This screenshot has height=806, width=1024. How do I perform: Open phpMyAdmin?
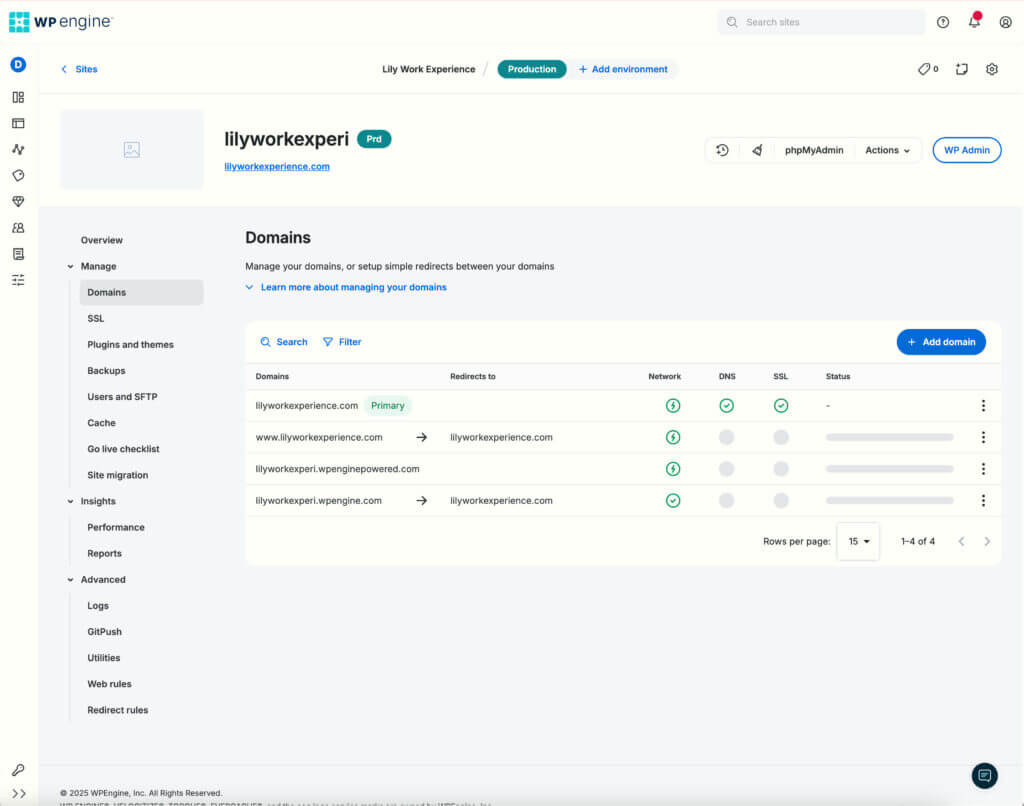click(814, 150)
